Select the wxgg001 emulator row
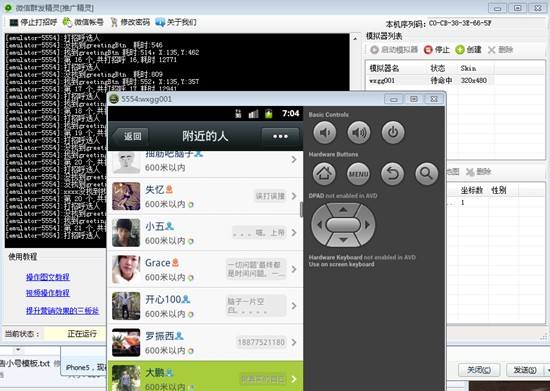550x391 pixels. pyautogui.click(x=431, y=81)
